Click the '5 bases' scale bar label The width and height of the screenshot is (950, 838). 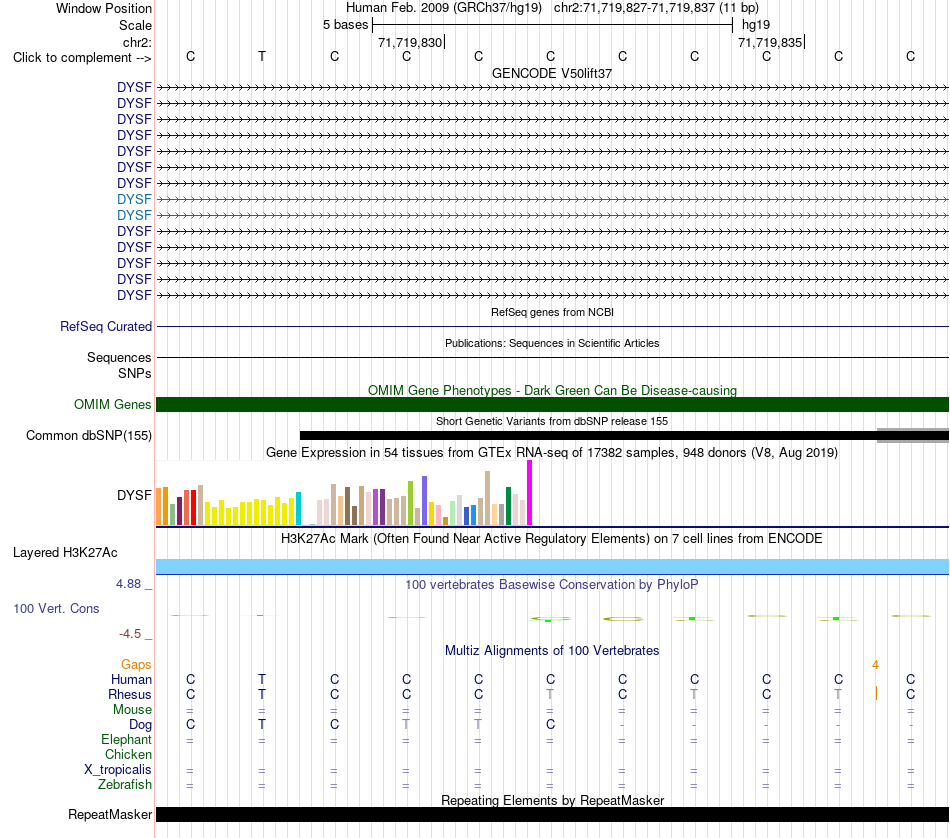[345, 25]
